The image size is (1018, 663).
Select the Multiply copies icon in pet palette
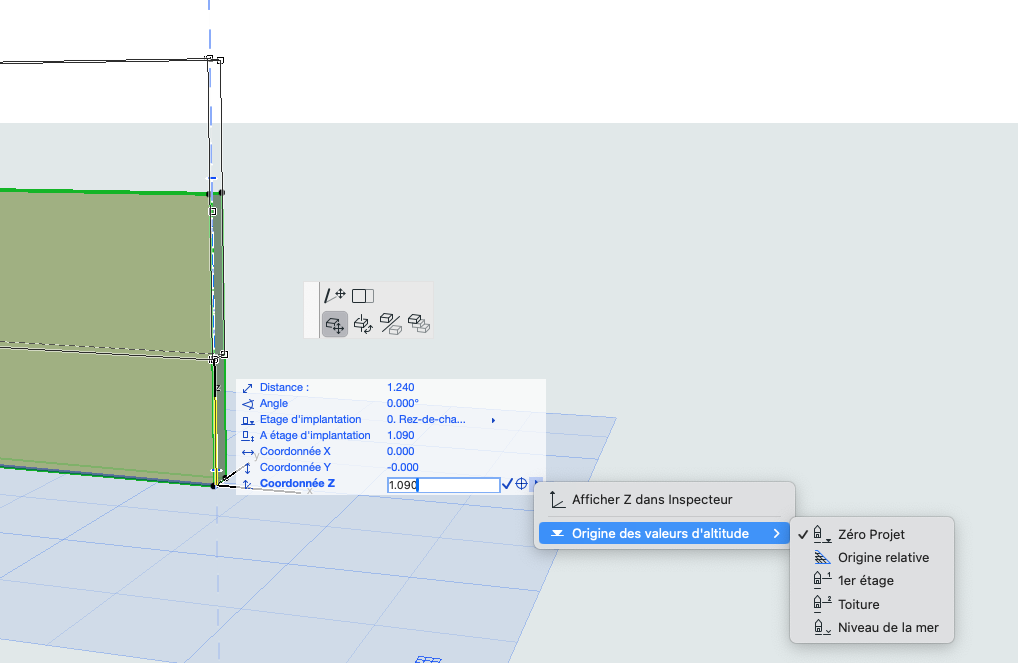[x=419, y=323]
